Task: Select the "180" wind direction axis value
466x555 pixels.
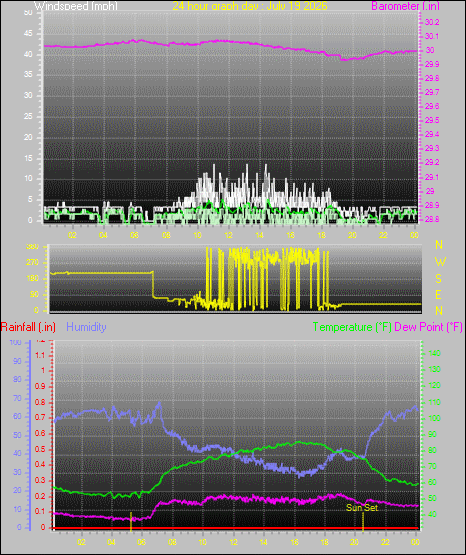Action: (32, 279)
